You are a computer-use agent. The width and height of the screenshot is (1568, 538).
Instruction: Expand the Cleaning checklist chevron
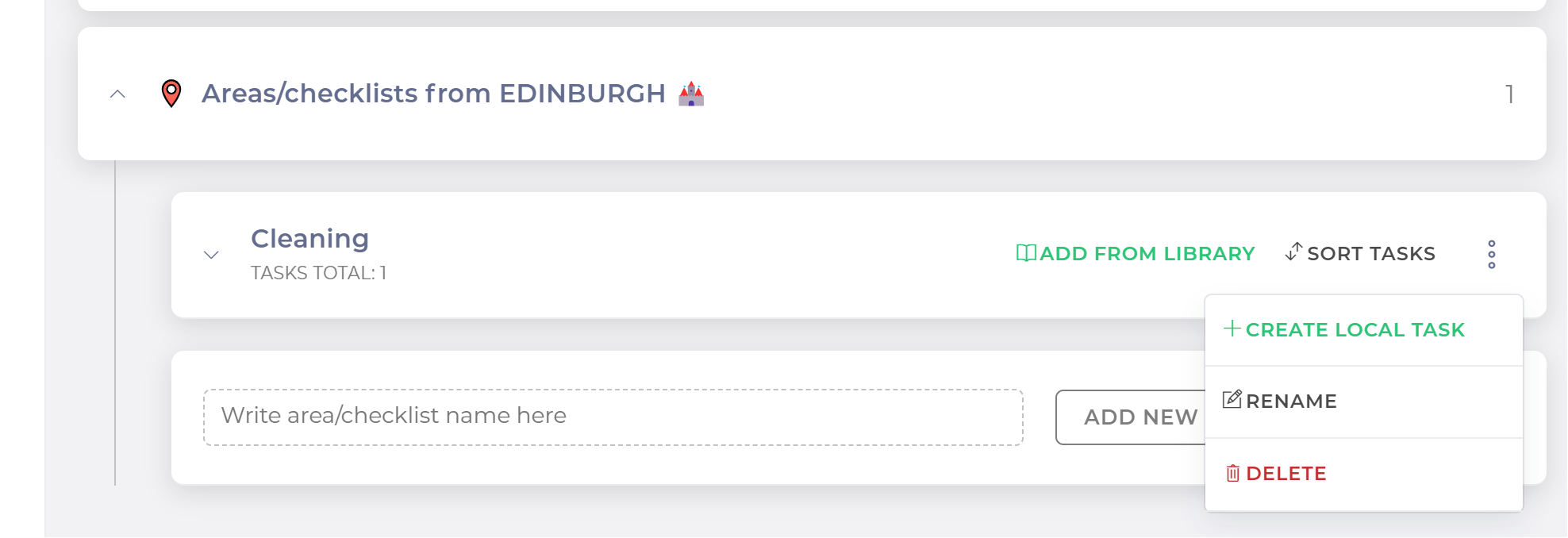point(211,255)
